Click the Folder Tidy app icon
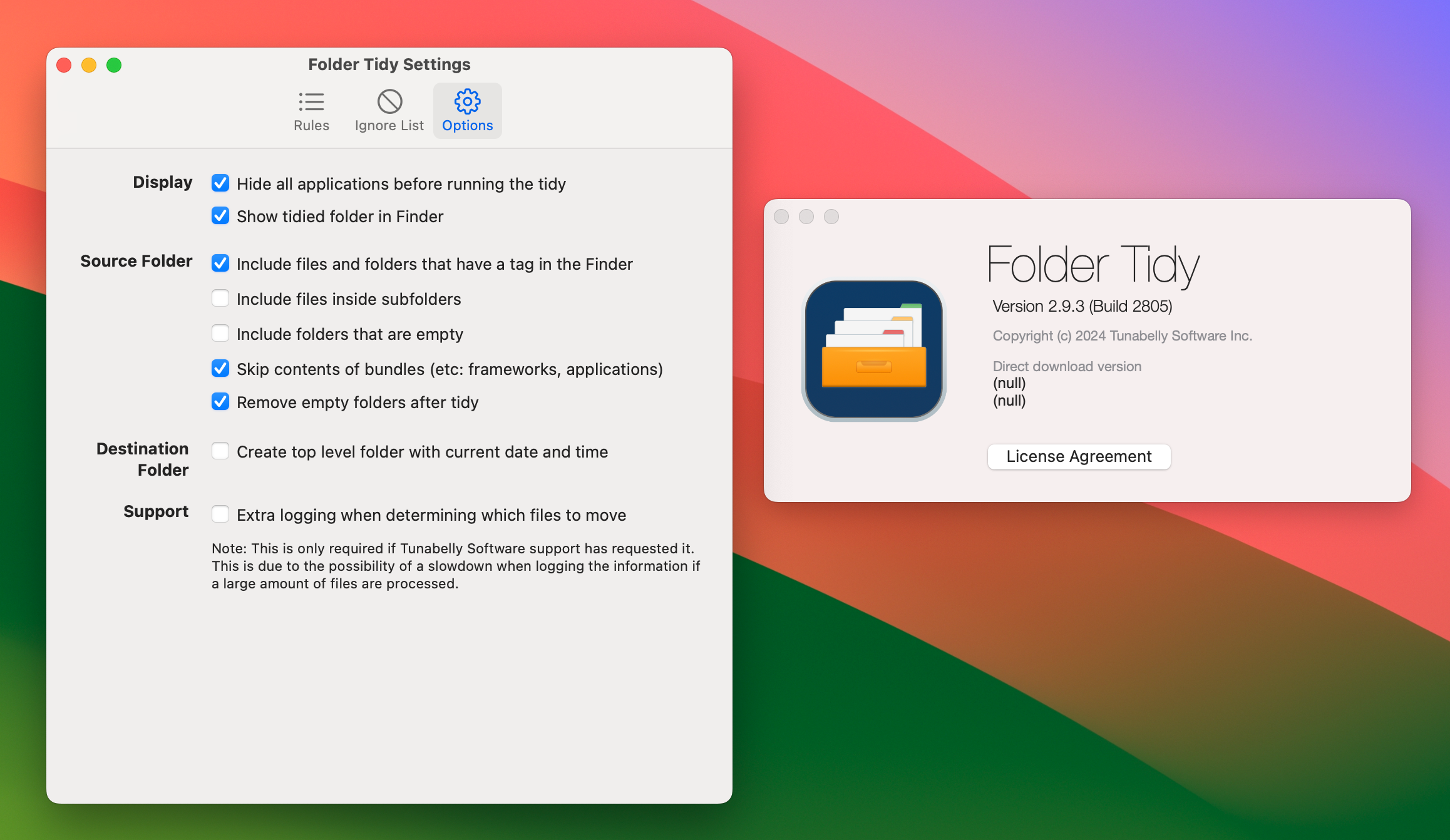Screen dimensions: 1450x840 point(873,351)
